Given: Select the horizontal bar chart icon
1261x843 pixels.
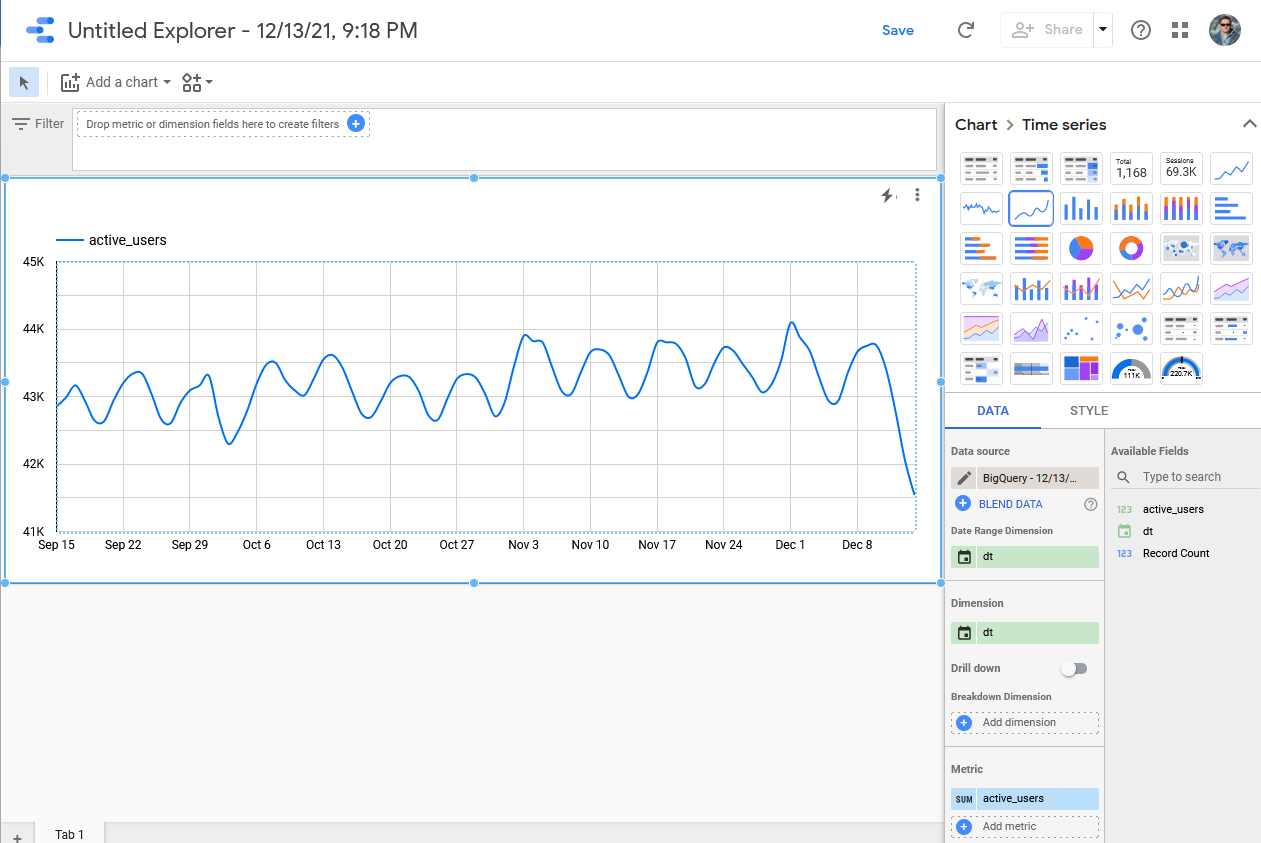Looking at the screenshot, I should point(1231,208).
